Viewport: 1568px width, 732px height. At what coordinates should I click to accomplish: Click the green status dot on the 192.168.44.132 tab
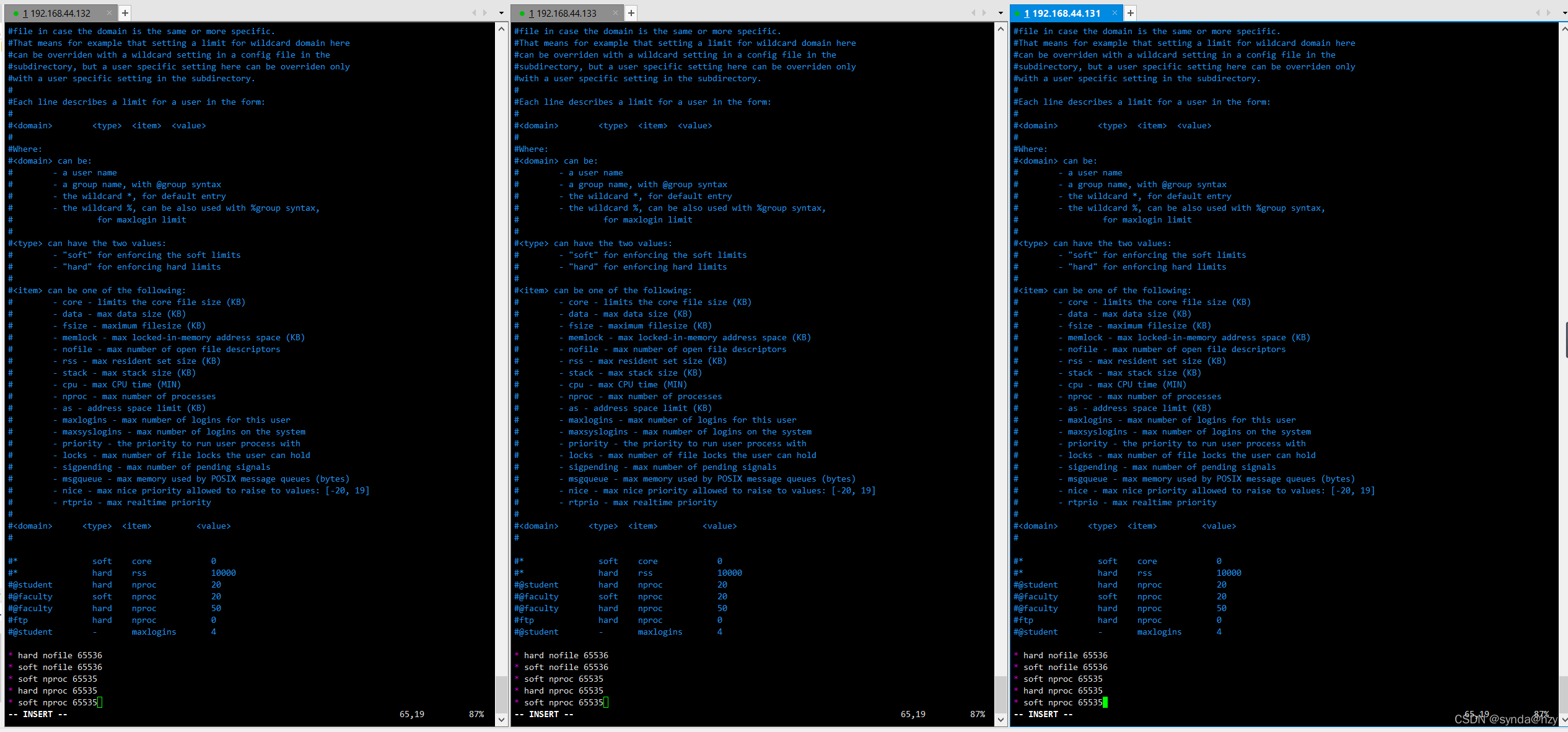[x=15, y=14]
